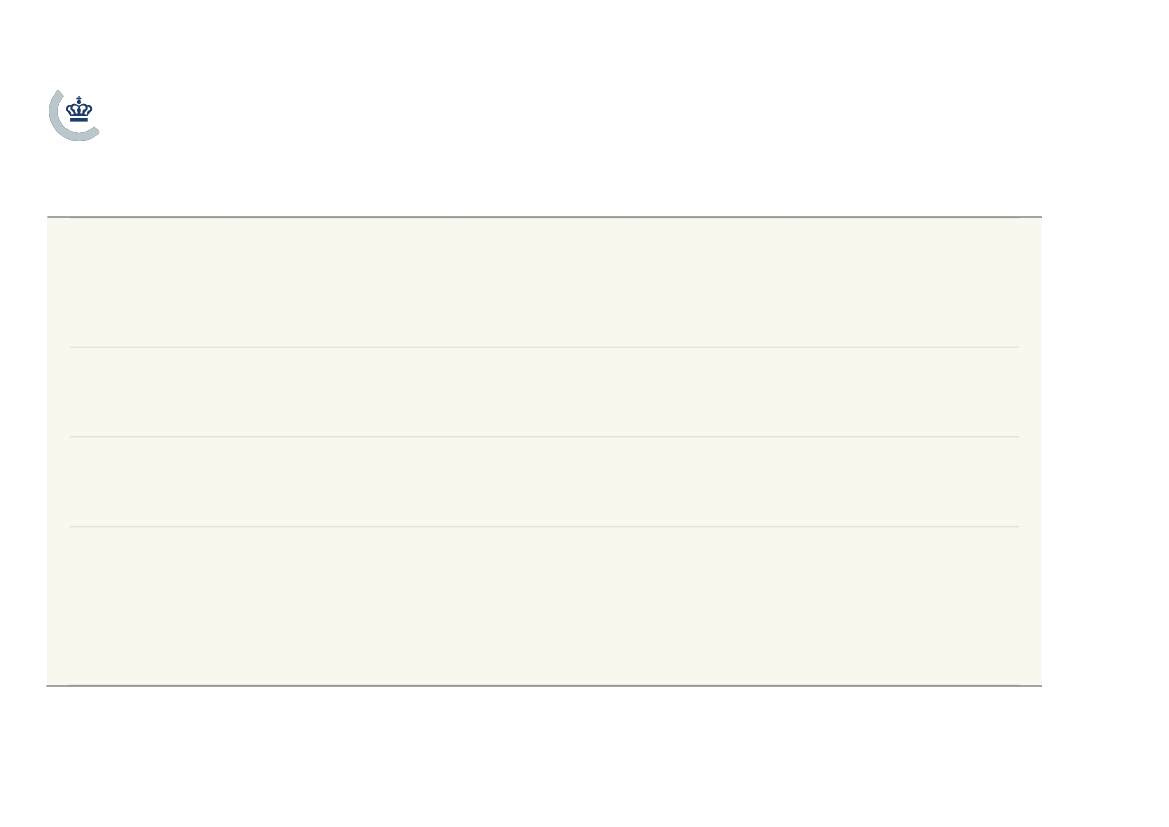This screenshot has height=827, width=1169.
Task: Select the third empty row in beige panel
Action: pyautogui.click(x=544, y=482)
